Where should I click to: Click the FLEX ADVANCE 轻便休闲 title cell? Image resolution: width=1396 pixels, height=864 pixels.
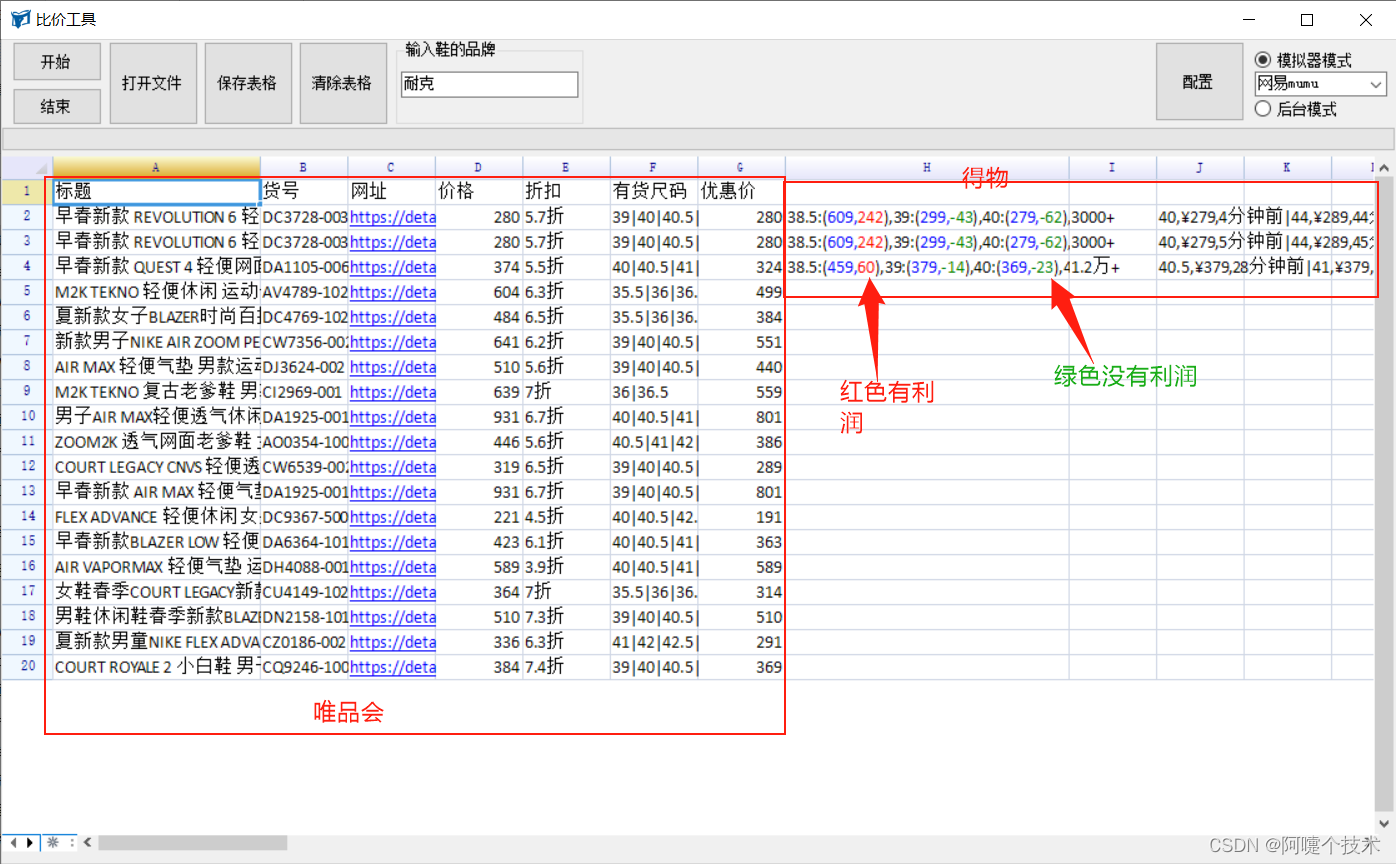click(157, 517)
